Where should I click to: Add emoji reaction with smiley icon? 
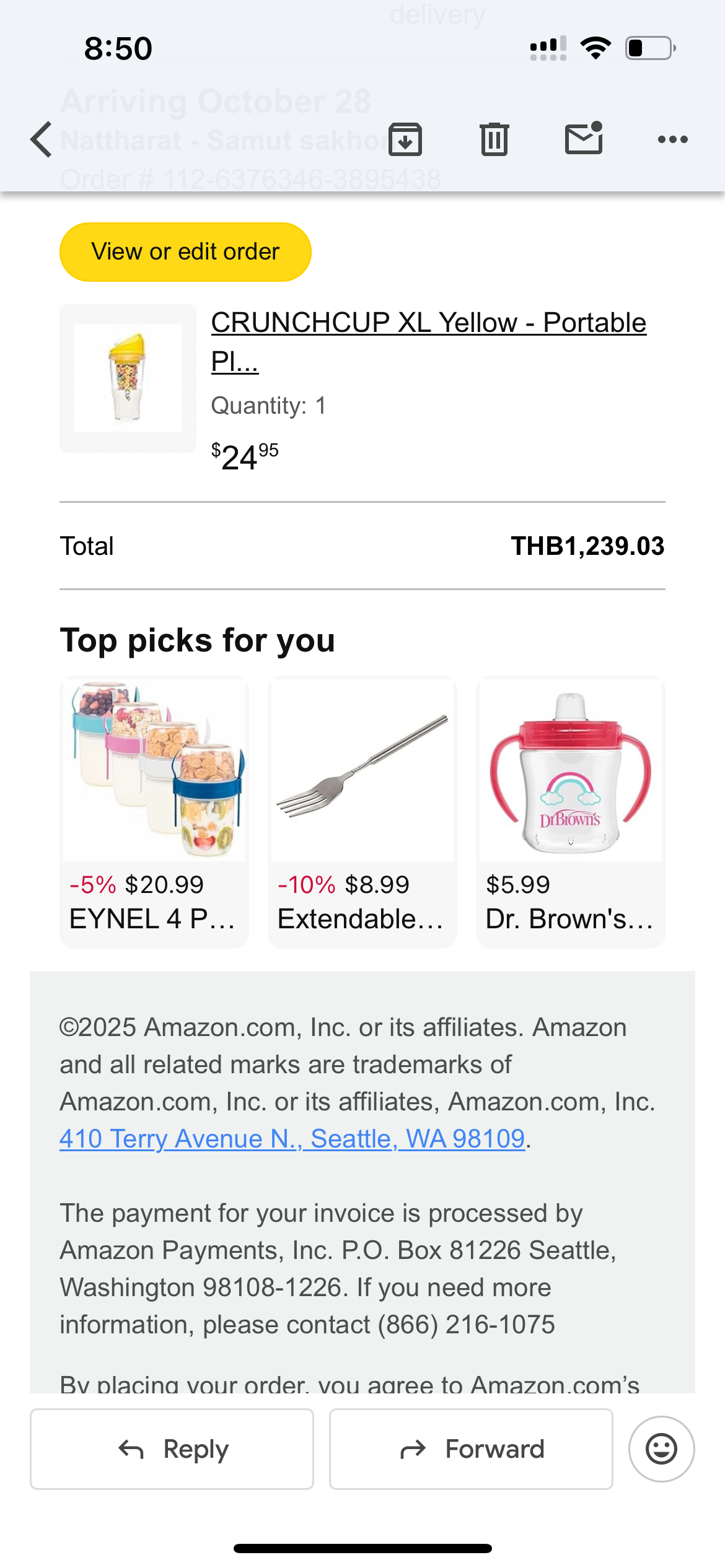pos(661,1448)
